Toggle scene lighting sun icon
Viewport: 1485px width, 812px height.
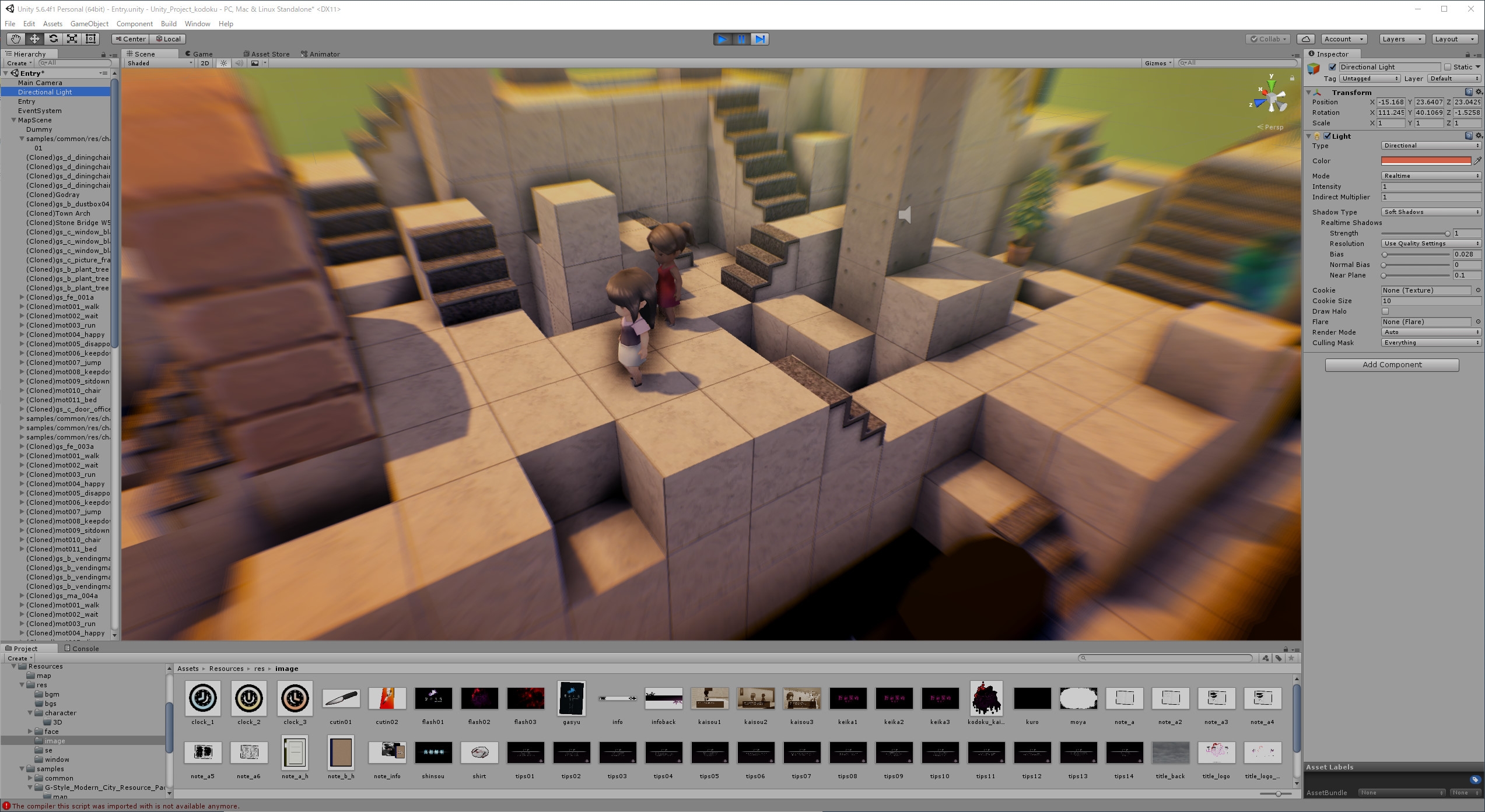[223, 63]
